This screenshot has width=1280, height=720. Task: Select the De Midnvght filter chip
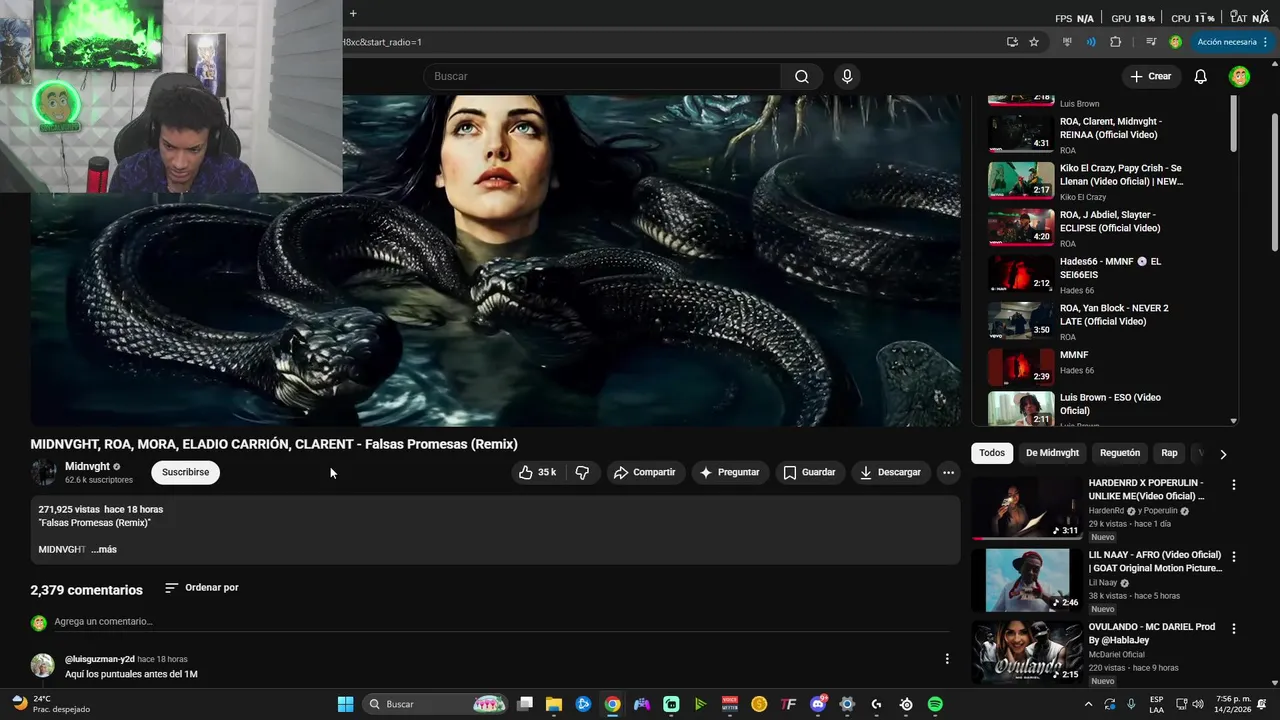coord(1052,453)
